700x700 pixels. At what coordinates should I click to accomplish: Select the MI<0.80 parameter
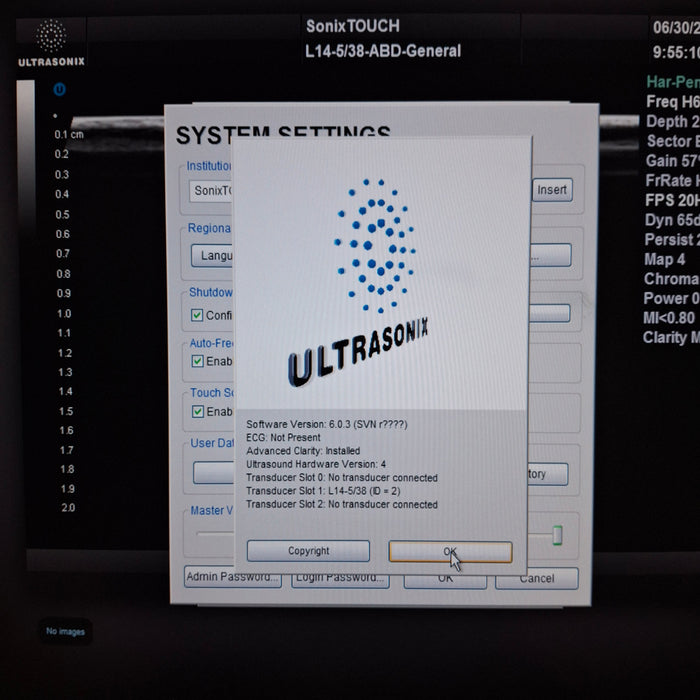669,318
